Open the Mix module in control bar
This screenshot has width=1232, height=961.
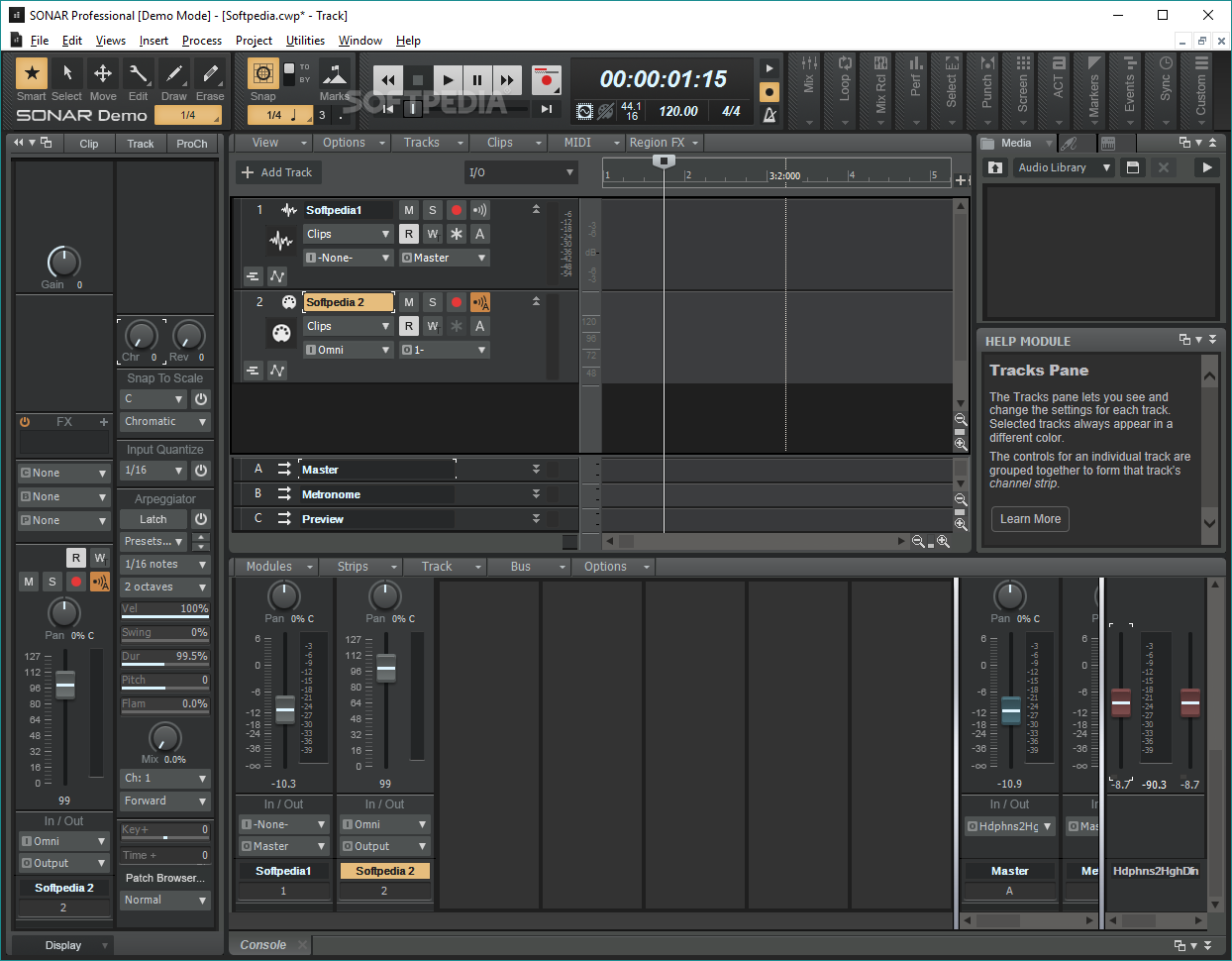tap(808, 89)
